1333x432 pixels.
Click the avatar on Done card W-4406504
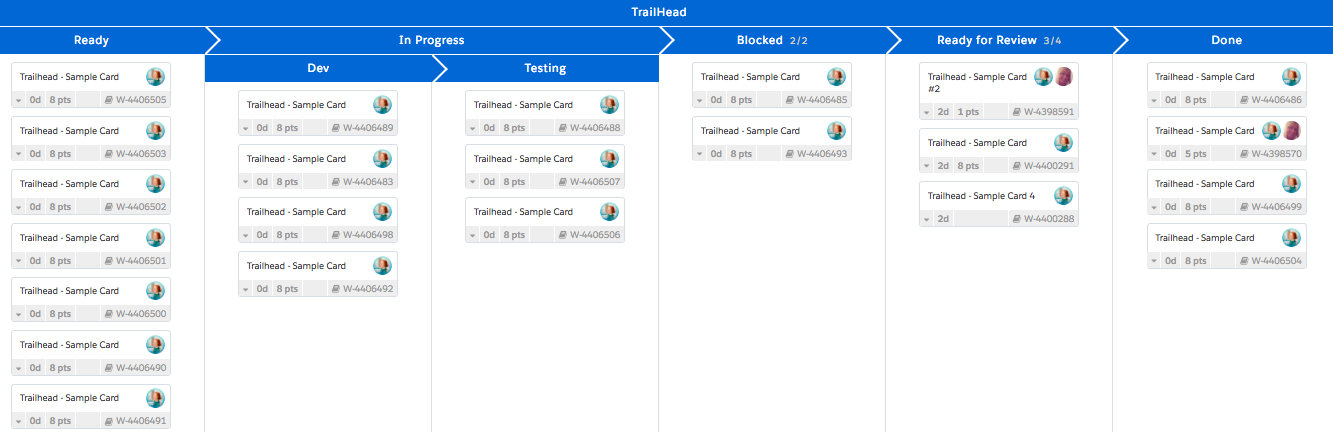tap(1291, 238)
